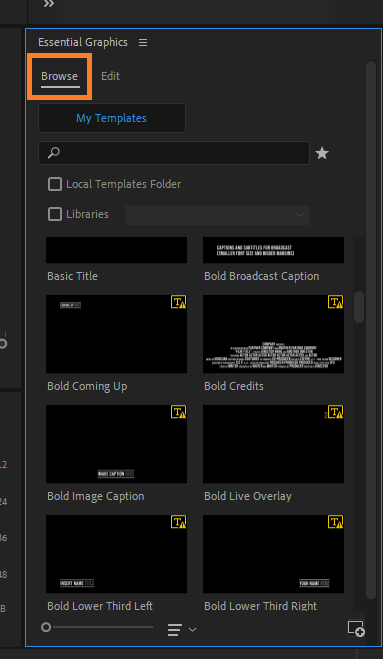Viewport: 383px width, 659px height.
Task: Click the new item icon at panel bottom-right
Action: pos(356,628)
